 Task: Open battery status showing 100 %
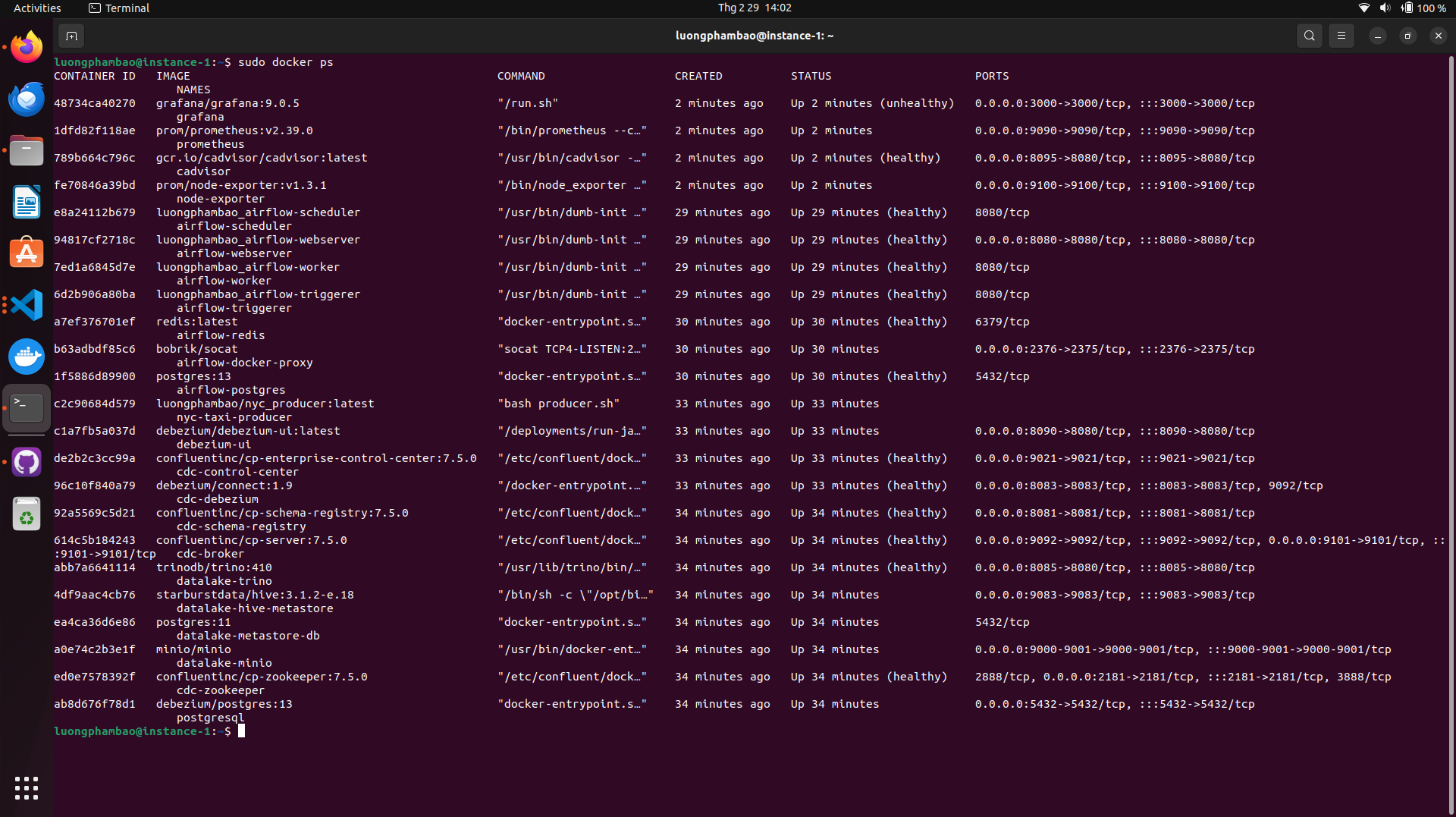pos(1423,8)
